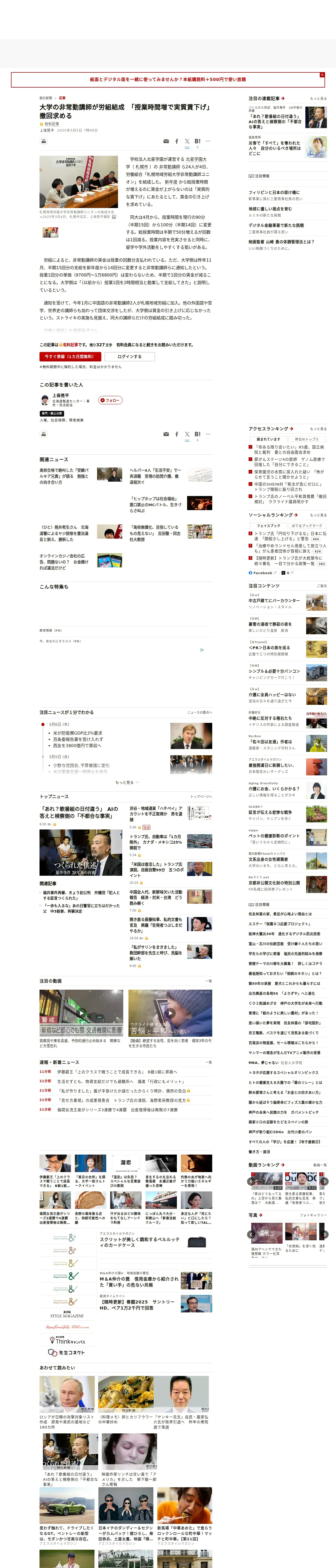Open the main union press conference photo

click(x=79, y=181)
